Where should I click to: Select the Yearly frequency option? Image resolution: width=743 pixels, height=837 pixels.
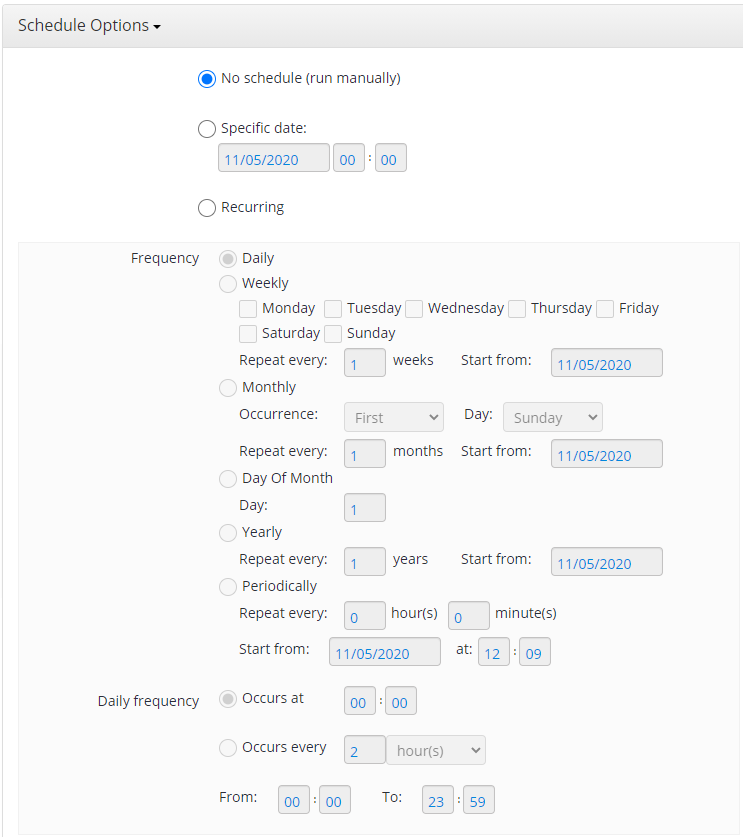click(x=227, y=532)
